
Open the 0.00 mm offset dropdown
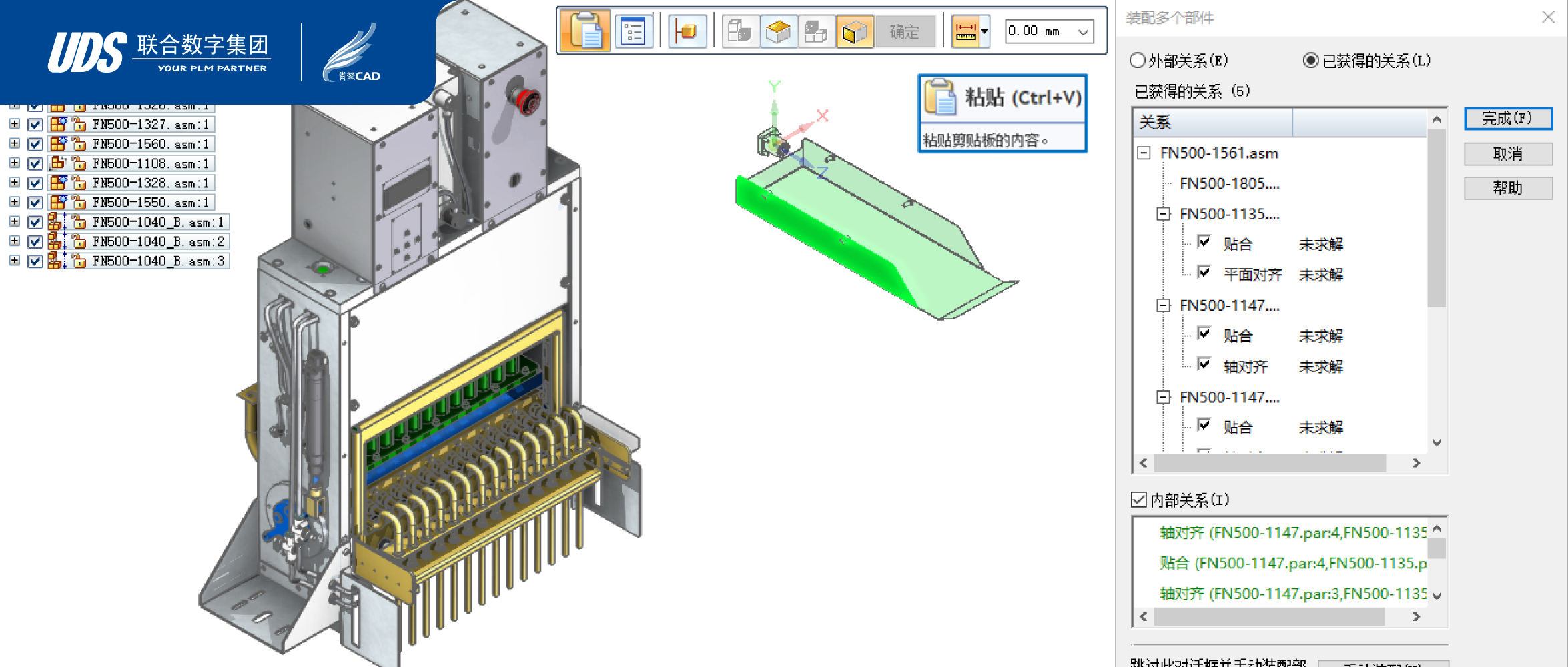pyautogui.click(x=1083, y=31)
